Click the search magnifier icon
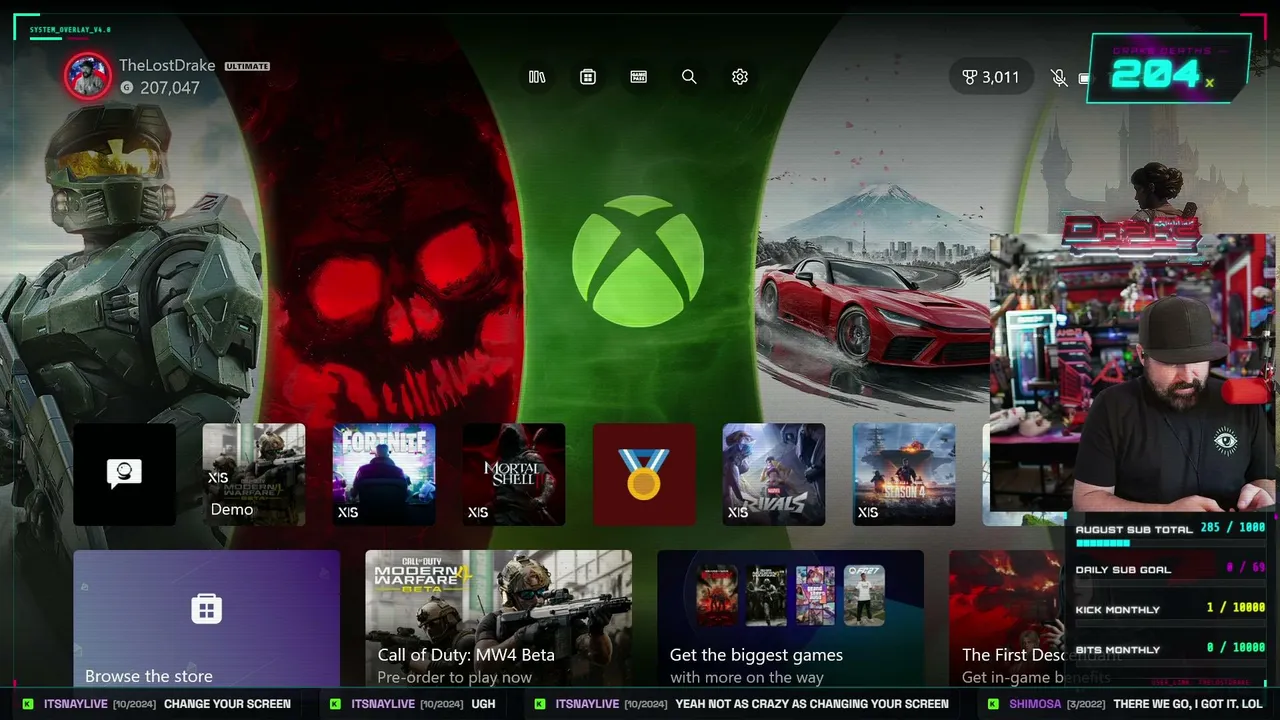Image resolution: width=1280 pixels, height=720 pixels. [x=689, y=77]
